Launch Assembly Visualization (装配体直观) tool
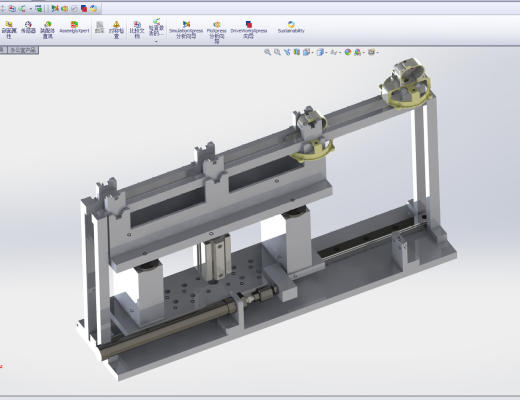 (x=48, y=30)
